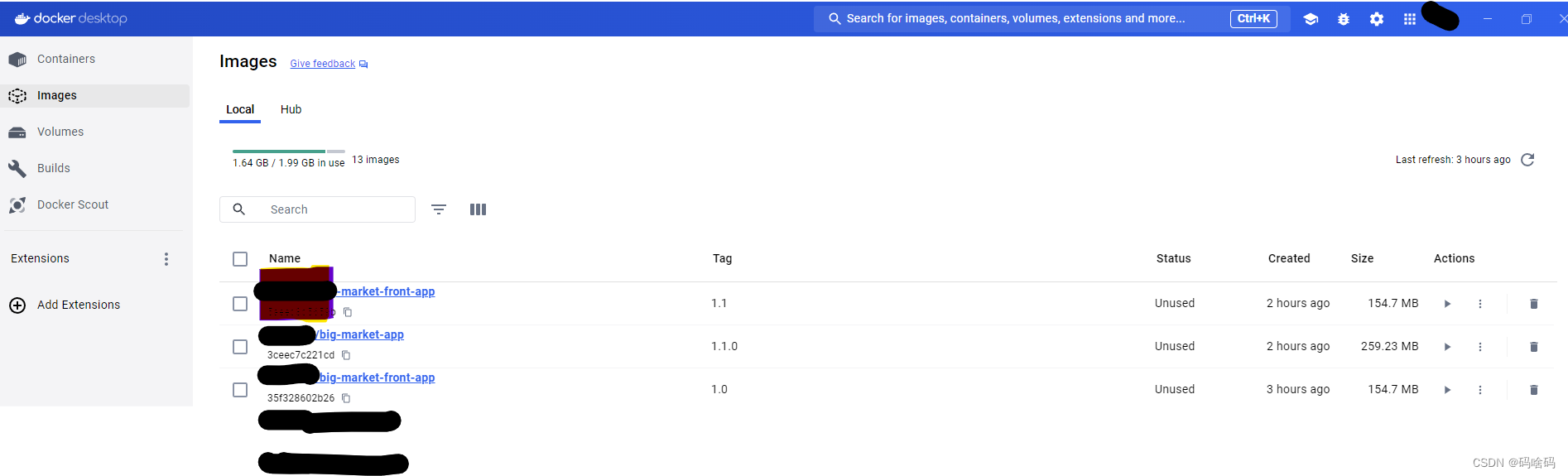The width and height of the screenshot is (1568, 476).
Task: Copy image ID 35f328602b26
Action: (346, 398)
